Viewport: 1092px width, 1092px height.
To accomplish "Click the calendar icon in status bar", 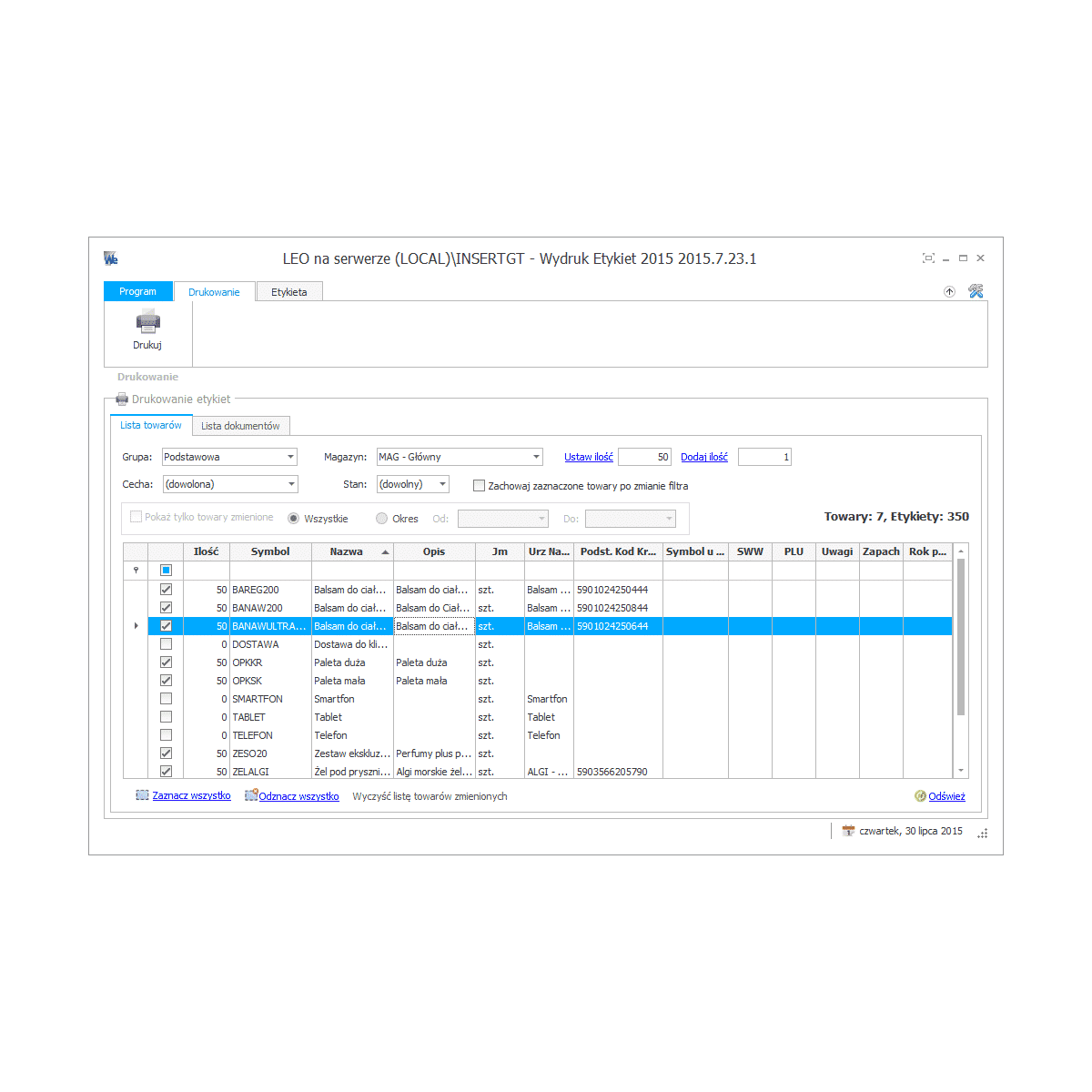I will 848,831.
